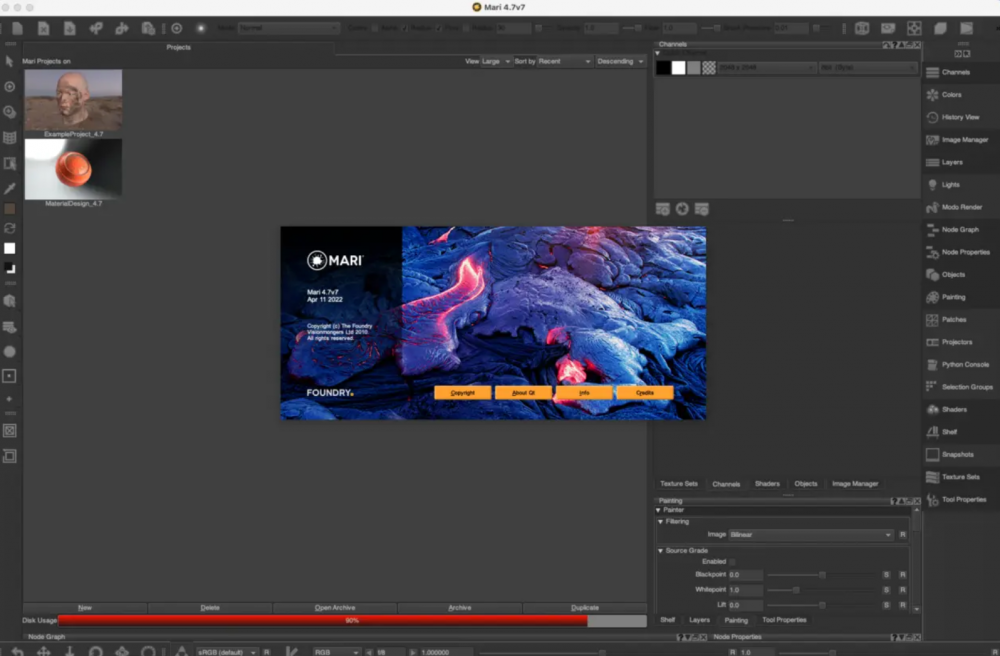Switch to the Shaders tab

click(767, 484)
